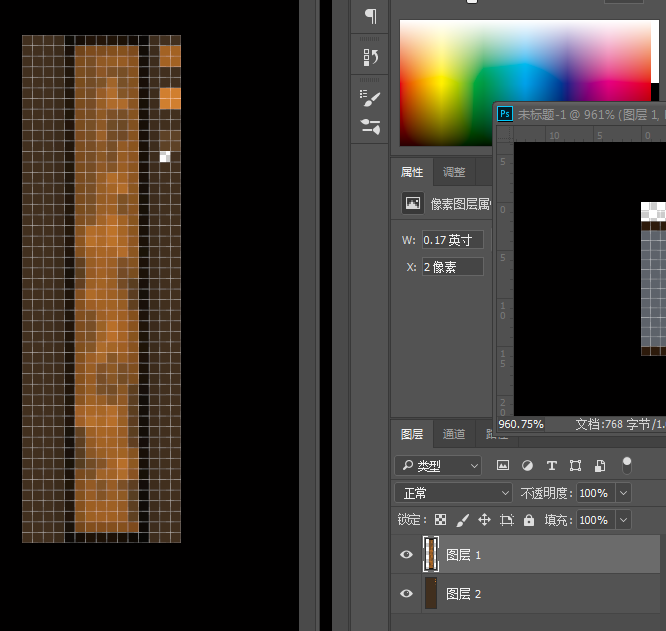Click the W width input field
Viewport: 666px width, 631px height.
453,240
